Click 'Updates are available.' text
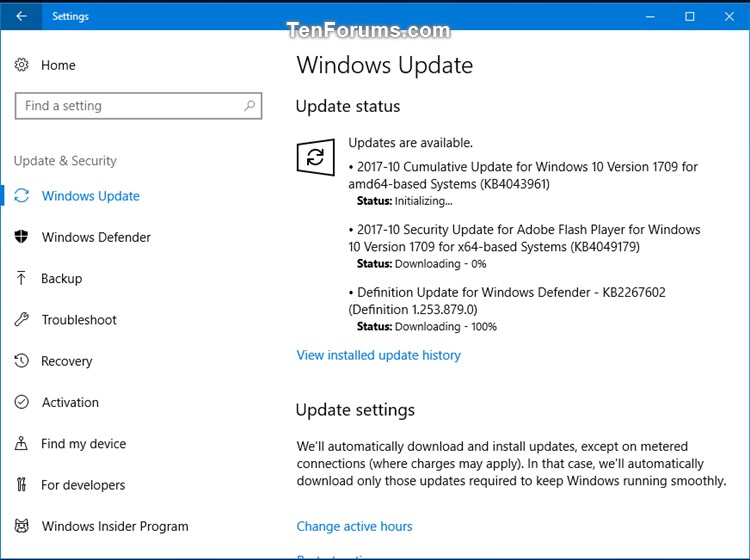The image size is (750, 560). pos(410,143)
